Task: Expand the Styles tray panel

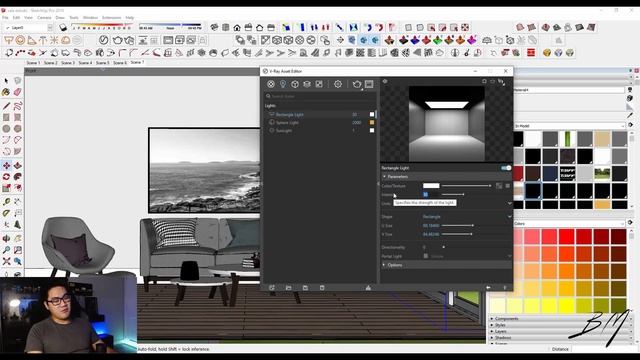Action: click(492, 325)
